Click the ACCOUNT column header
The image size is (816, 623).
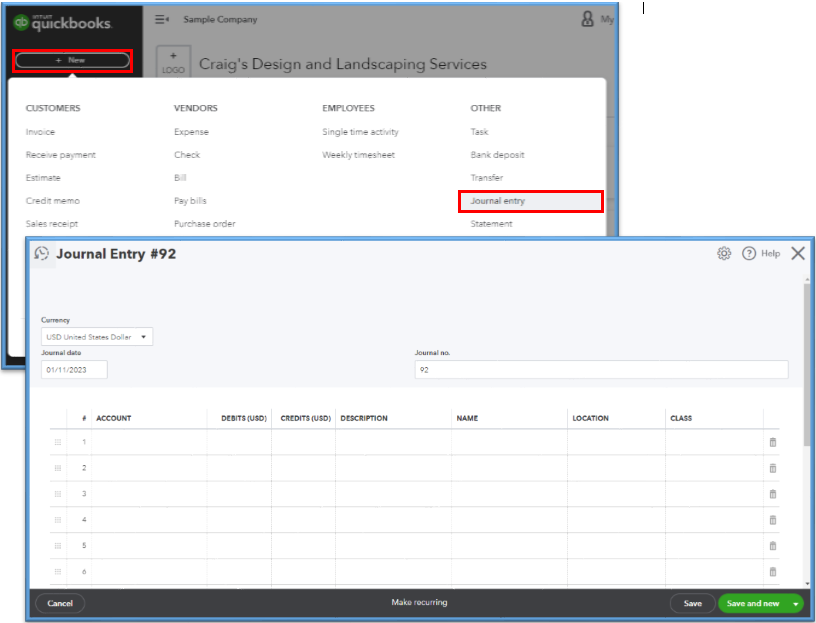pos(113,418)
